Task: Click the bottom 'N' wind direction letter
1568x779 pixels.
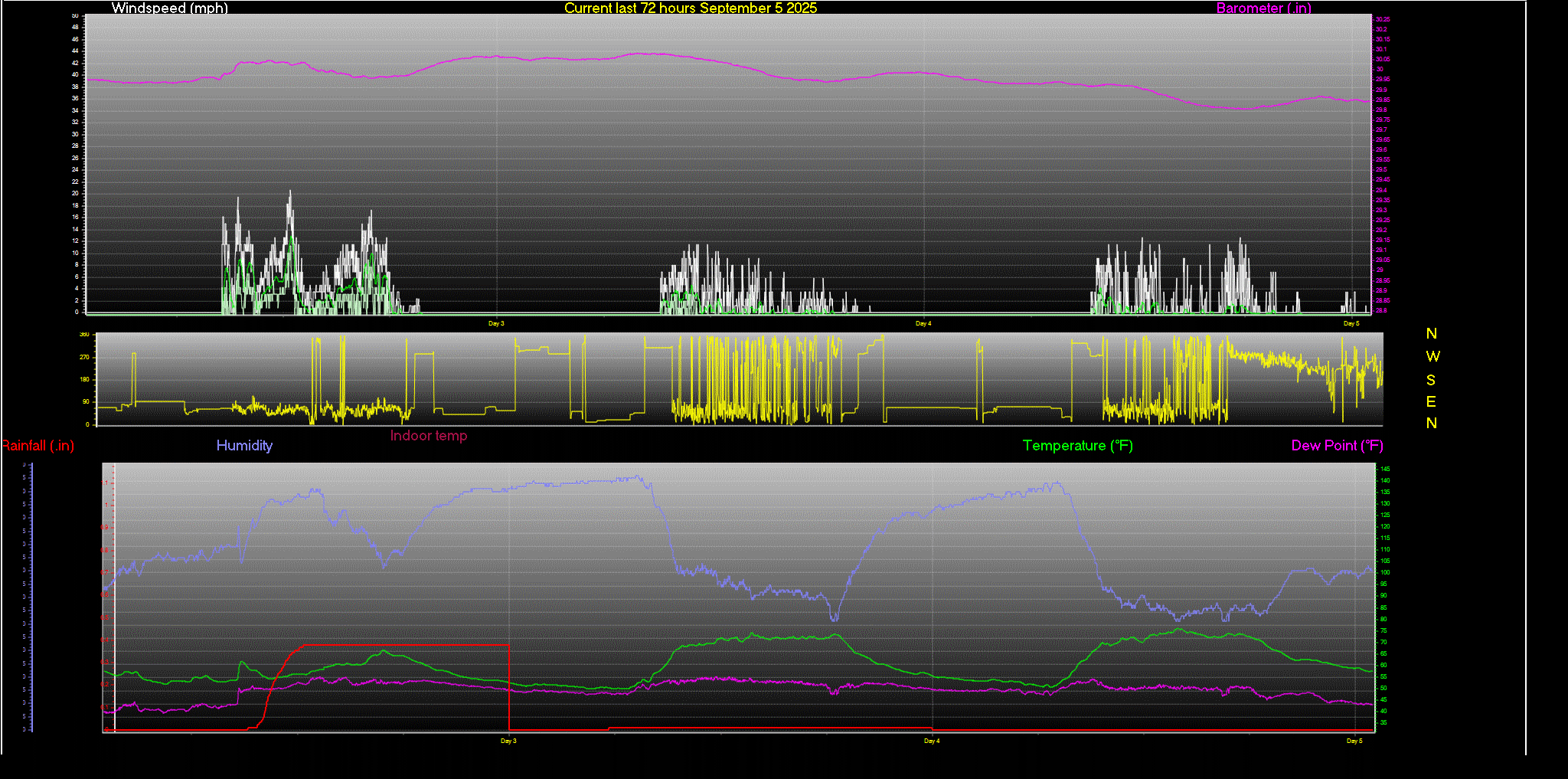Action: point(1432,423)
